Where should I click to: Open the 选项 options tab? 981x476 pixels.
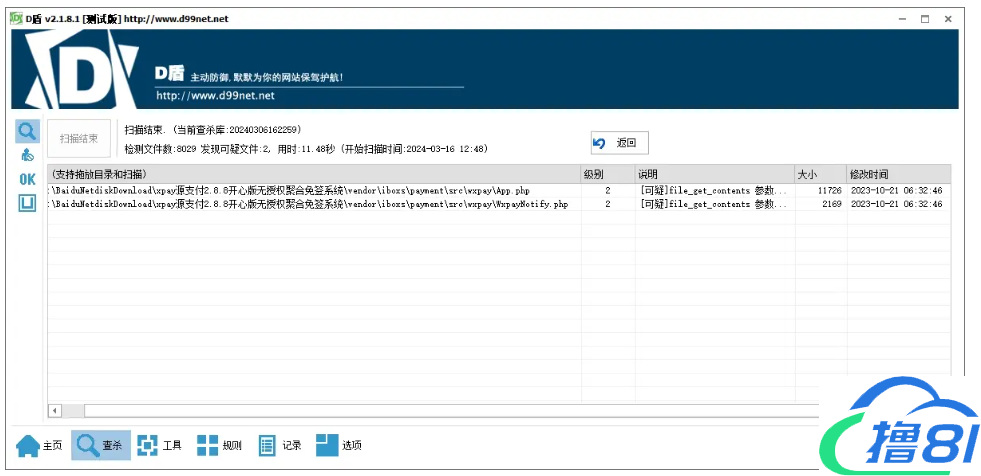point(339,445)
